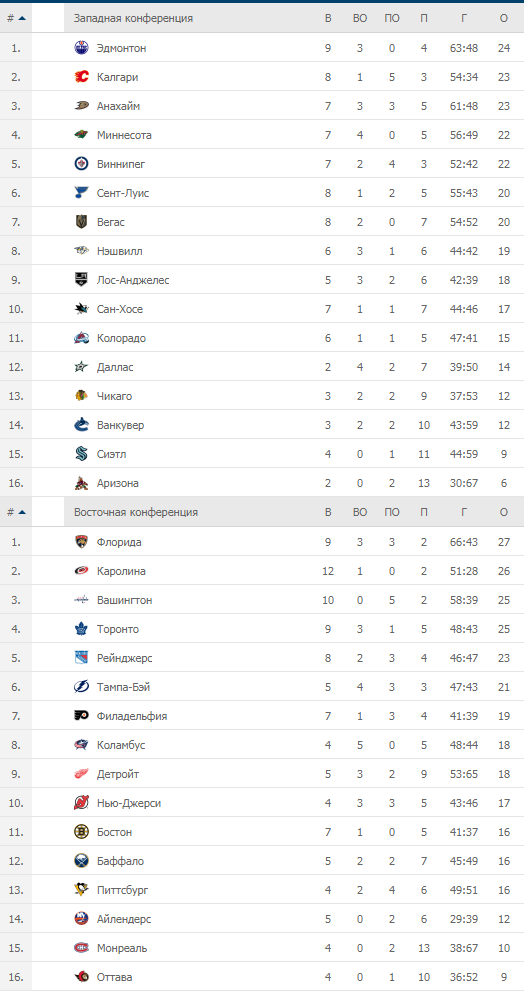The image size is (524, 991).
Task: Sort Western conference by О points column
Action: (504, 18)
